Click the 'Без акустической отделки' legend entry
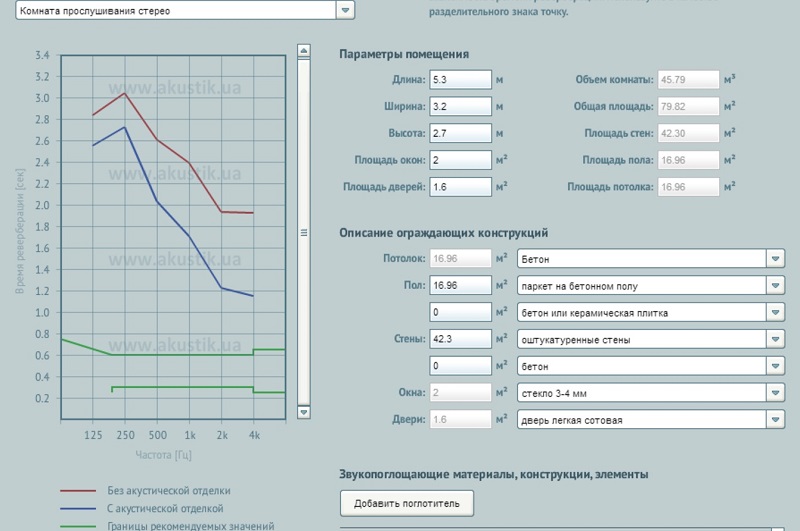This screenshot has width=800, height=531. pos(168,491)
